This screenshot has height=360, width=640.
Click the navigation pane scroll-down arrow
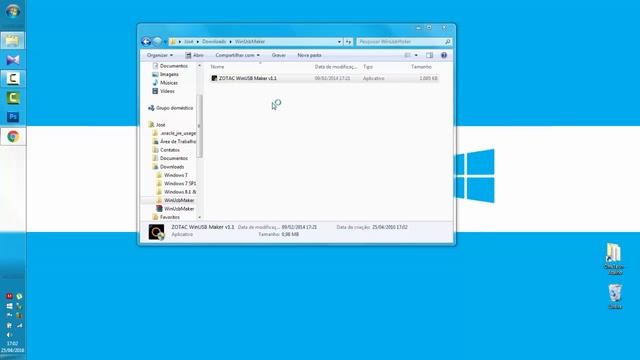pyautogui.click(x=200, y=217)
